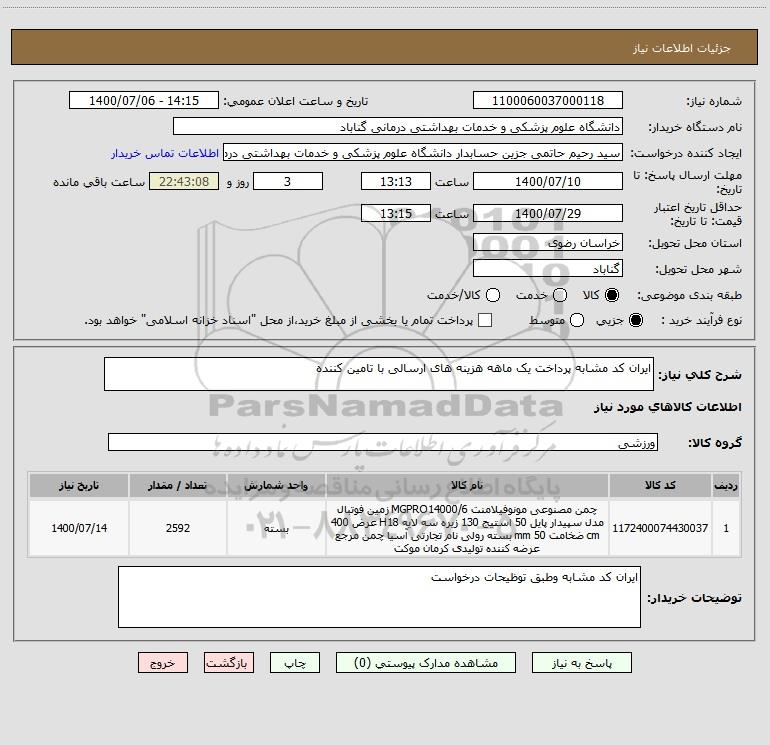This screenshot has height=745, width=770.
Task: Open اطلاعات تماس خریدار link
Action: click(x=165, y=153)
